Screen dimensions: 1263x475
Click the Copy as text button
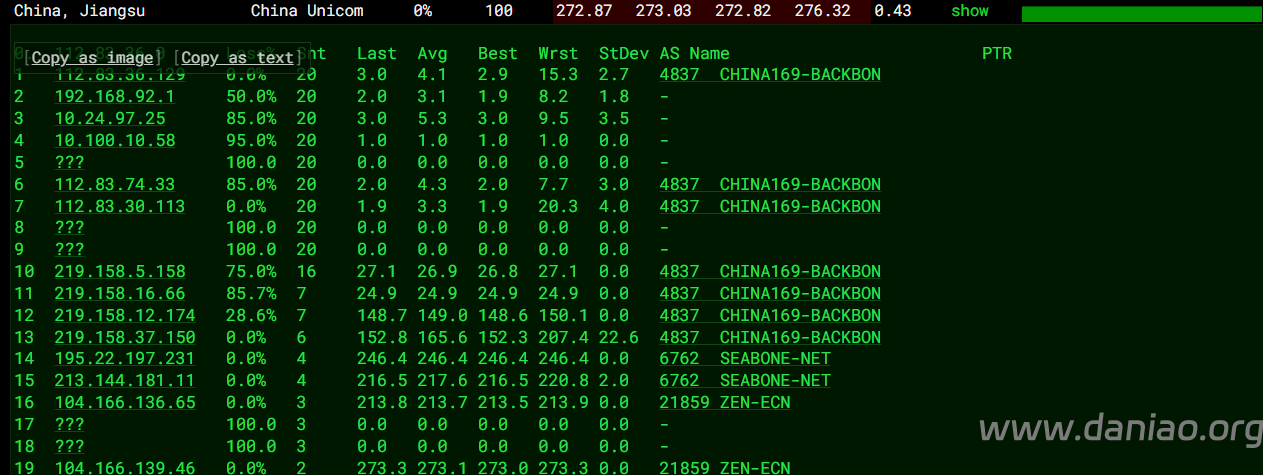[237, 58]
